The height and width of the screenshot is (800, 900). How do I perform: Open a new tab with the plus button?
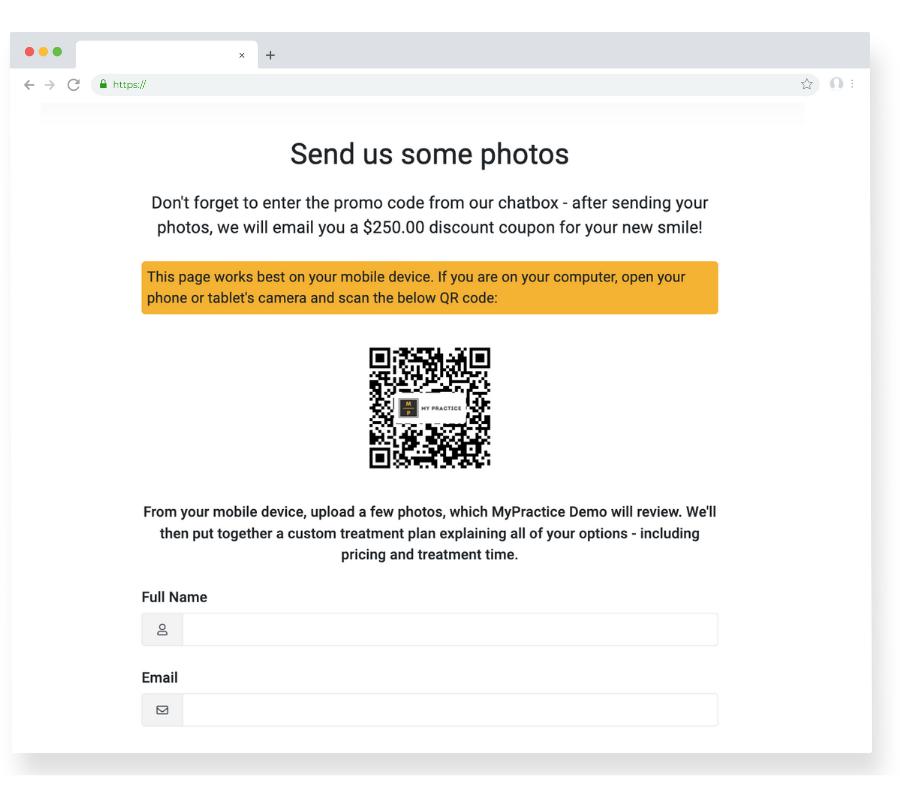tap(270, 55)
